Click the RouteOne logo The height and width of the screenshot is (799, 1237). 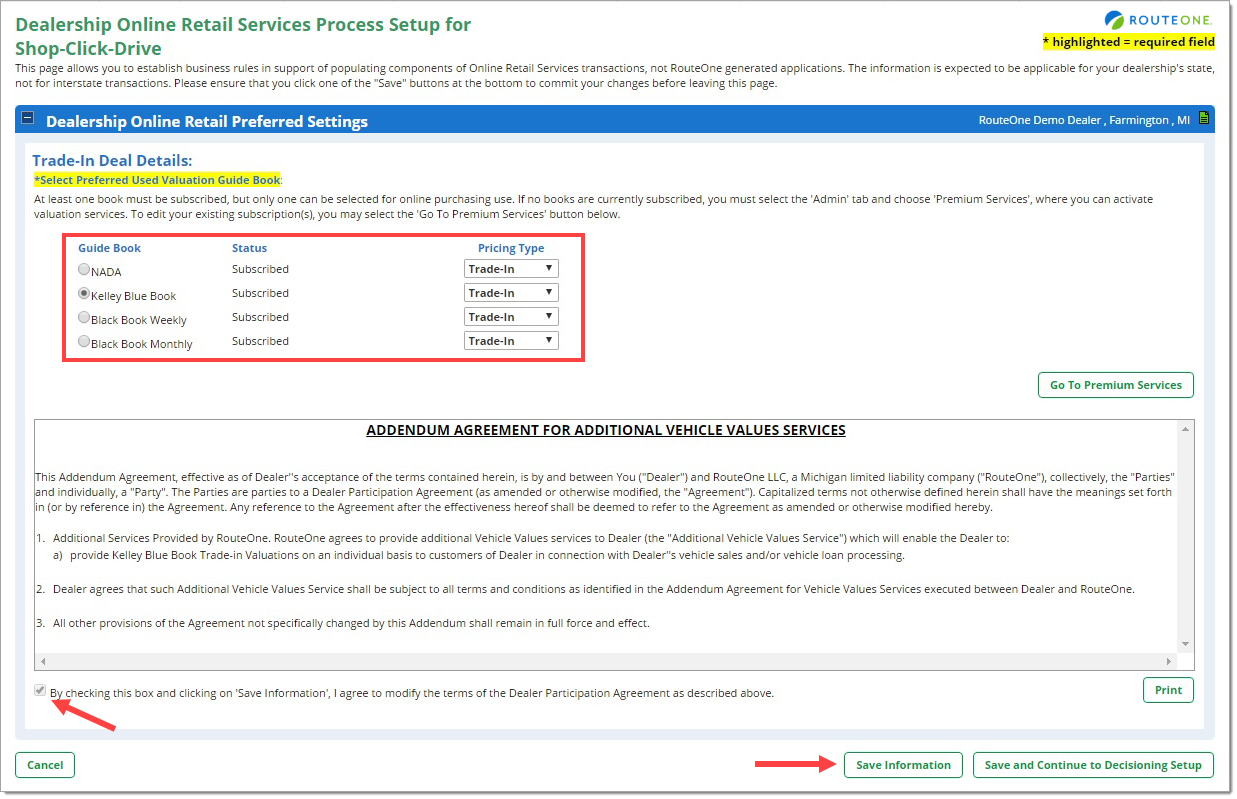[1159, 19]
